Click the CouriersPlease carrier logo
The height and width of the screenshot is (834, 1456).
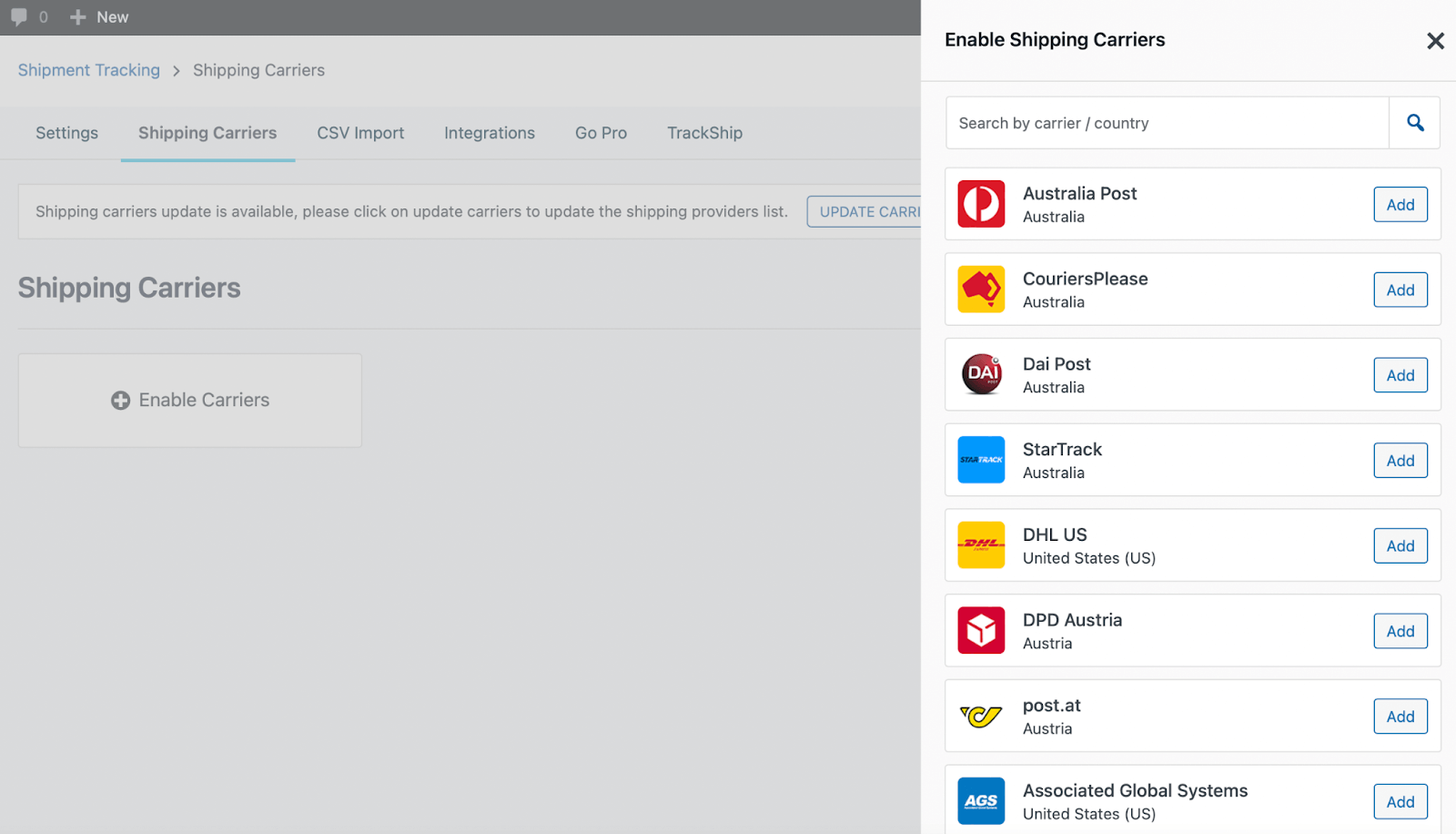[x=980, y=290]
